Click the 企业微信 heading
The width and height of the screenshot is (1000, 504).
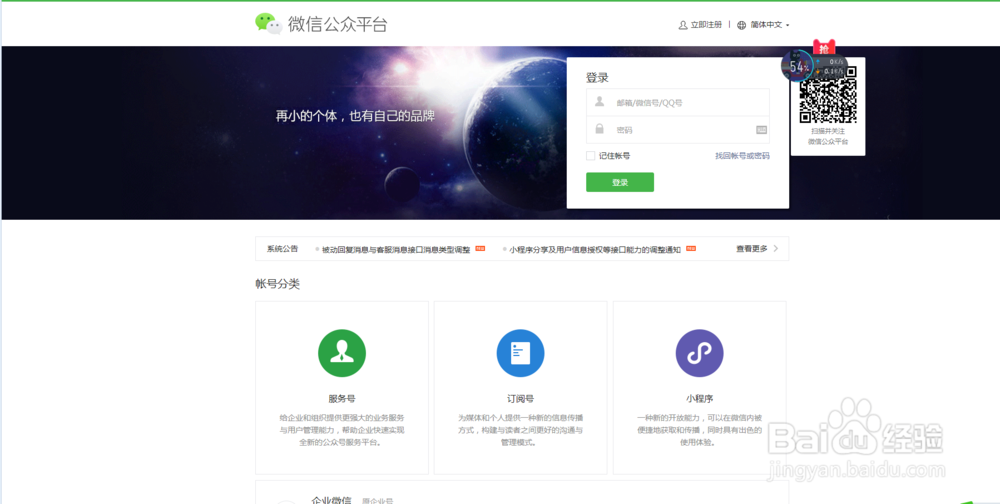click(332, 500)
